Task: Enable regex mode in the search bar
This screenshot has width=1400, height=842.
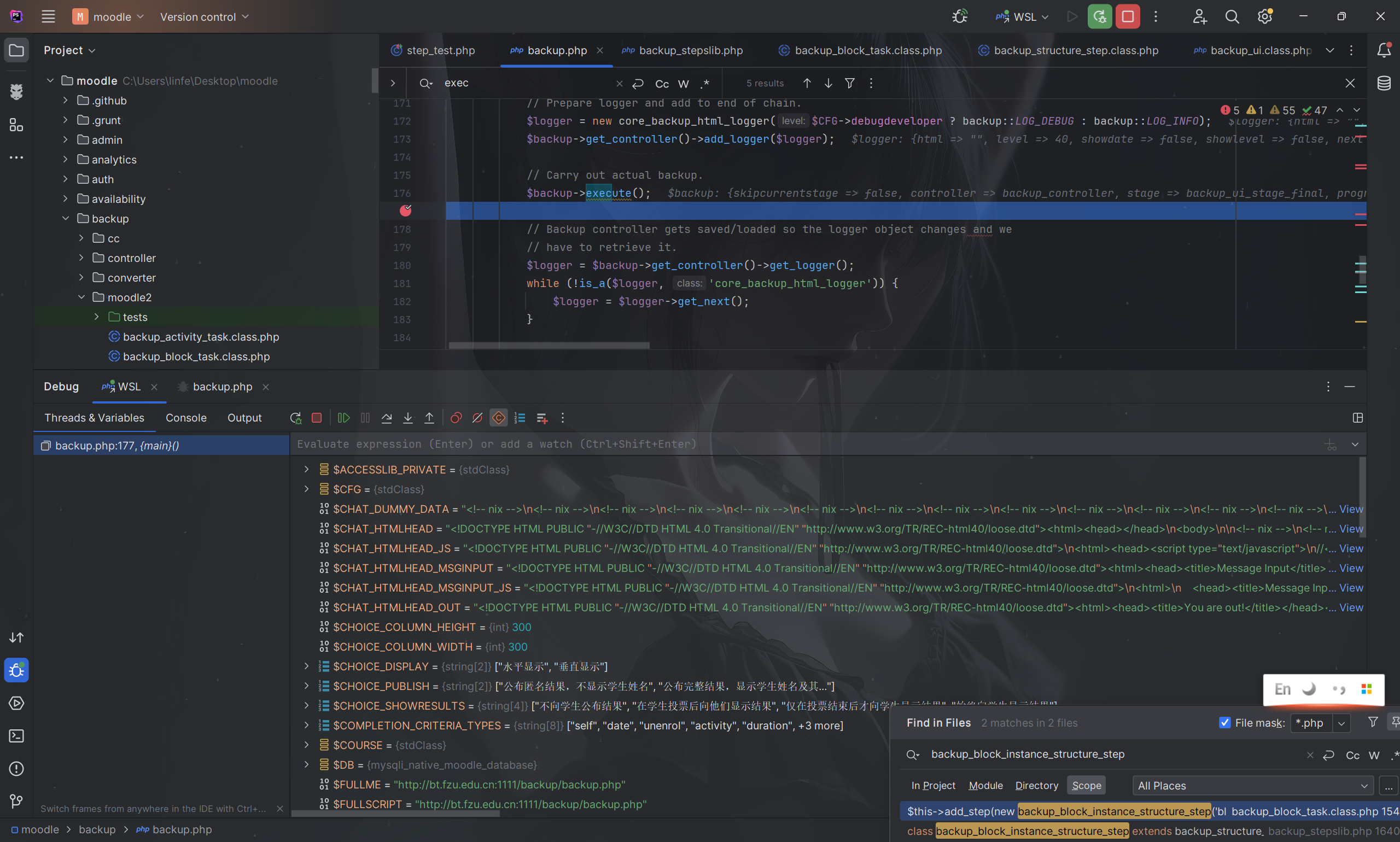Action: click(x=705, y=84)
